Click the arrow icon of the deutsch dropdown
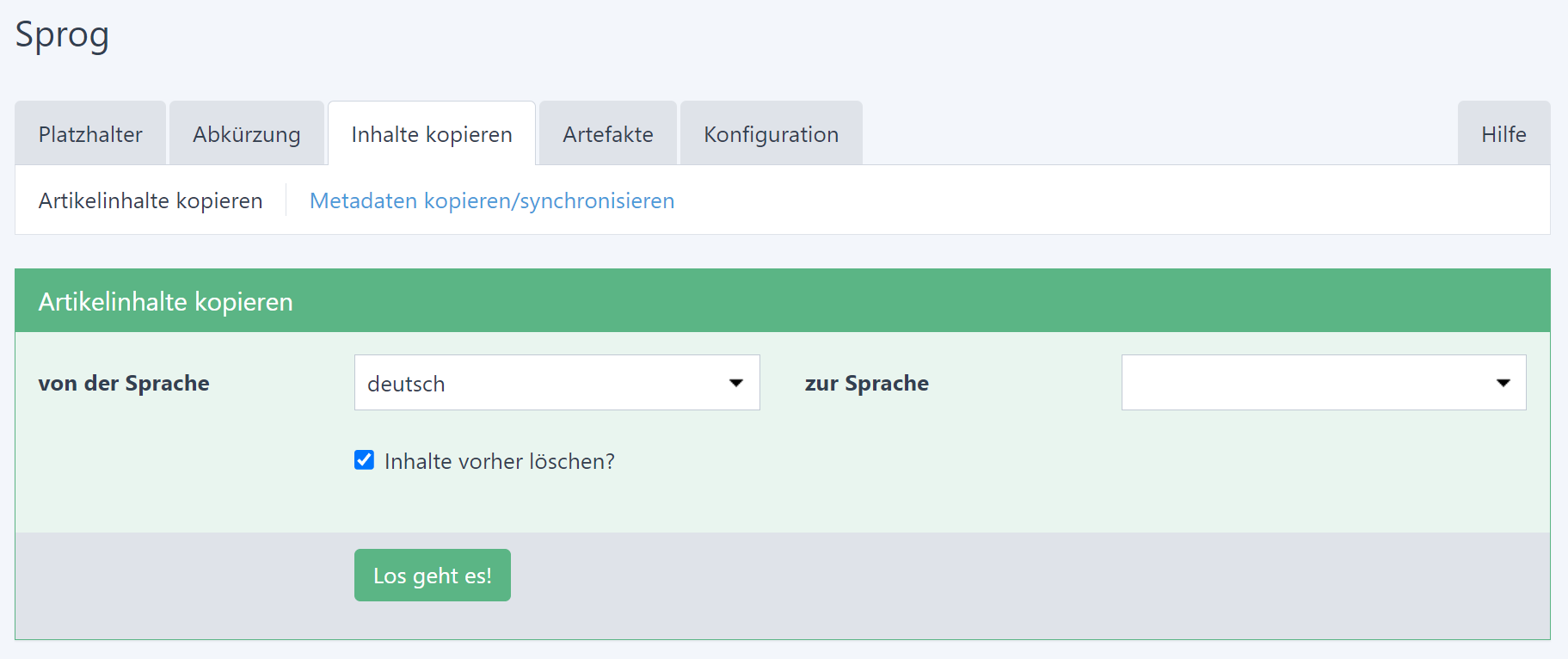This screenshot has width=1568, height=659. [x=736, y=383]
